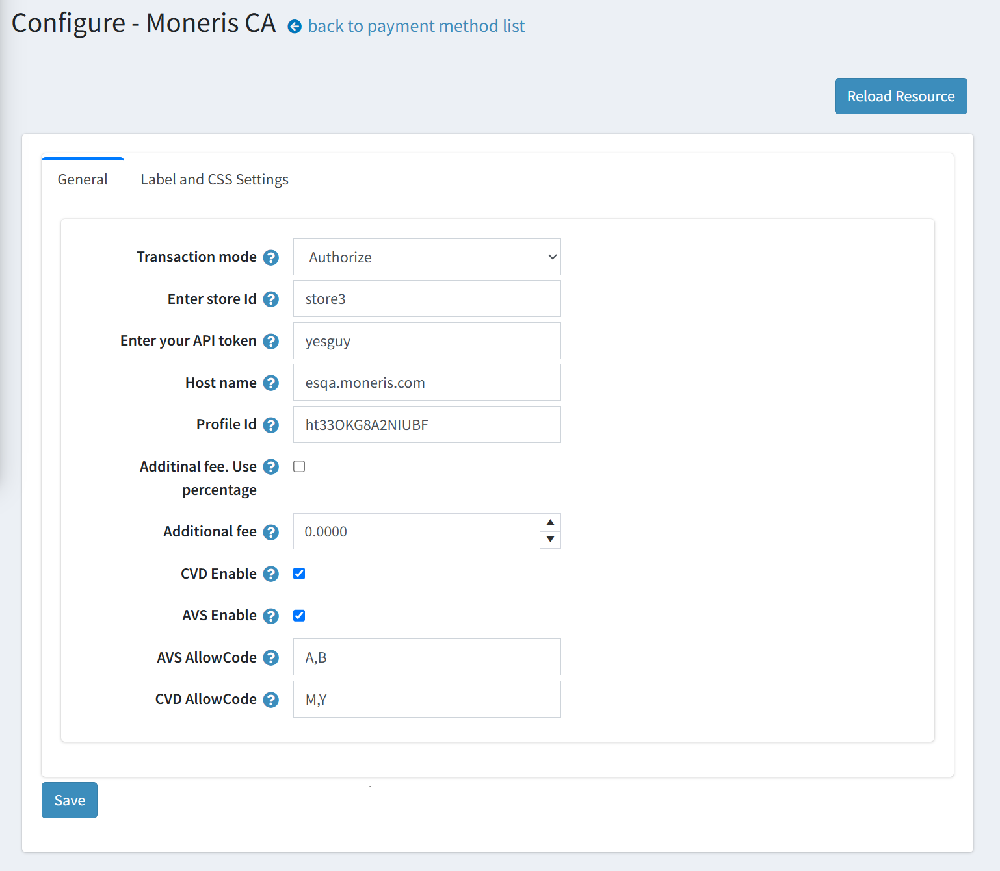Click the Enter store Id help icon
This screenshot has height=871, width=1000.
271,299
